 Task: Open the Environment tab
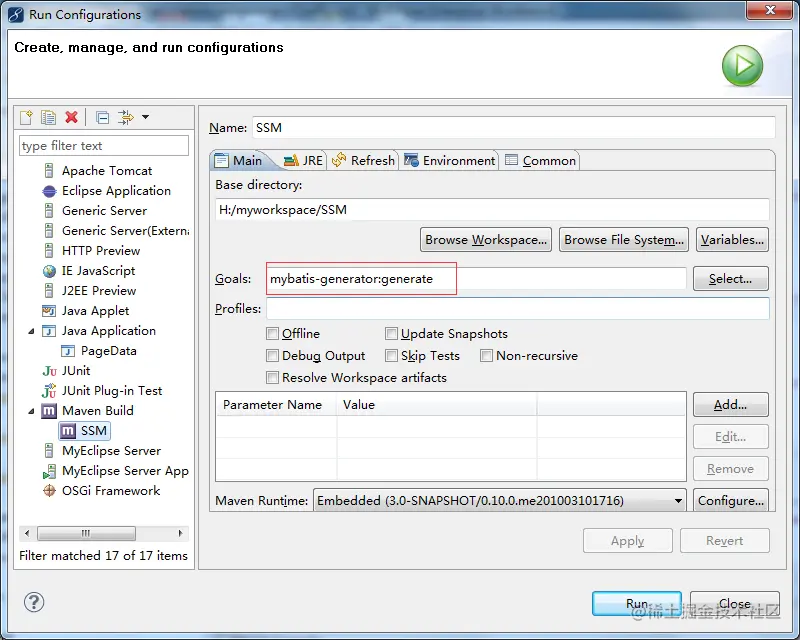pos(449,161)
